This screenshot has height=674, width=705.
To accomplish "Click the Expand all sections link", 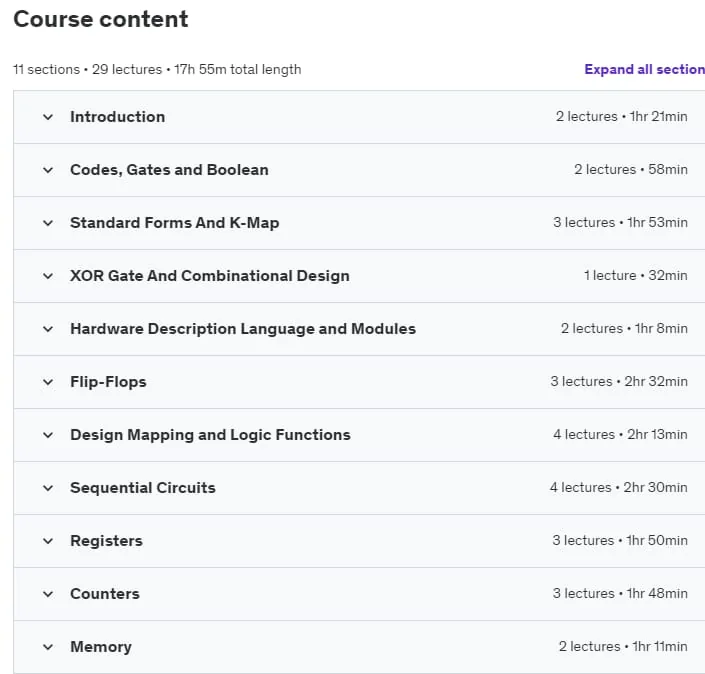I will [644, 69].
